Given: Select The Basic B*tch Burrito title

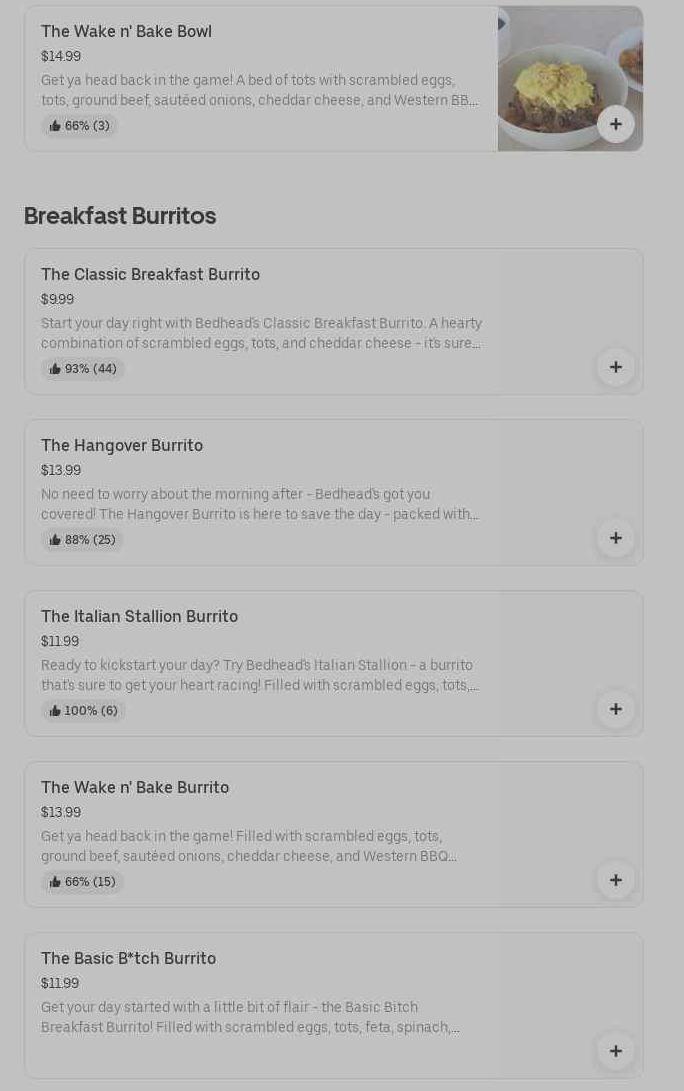Looking at the screenshot, I should point(128,958).
